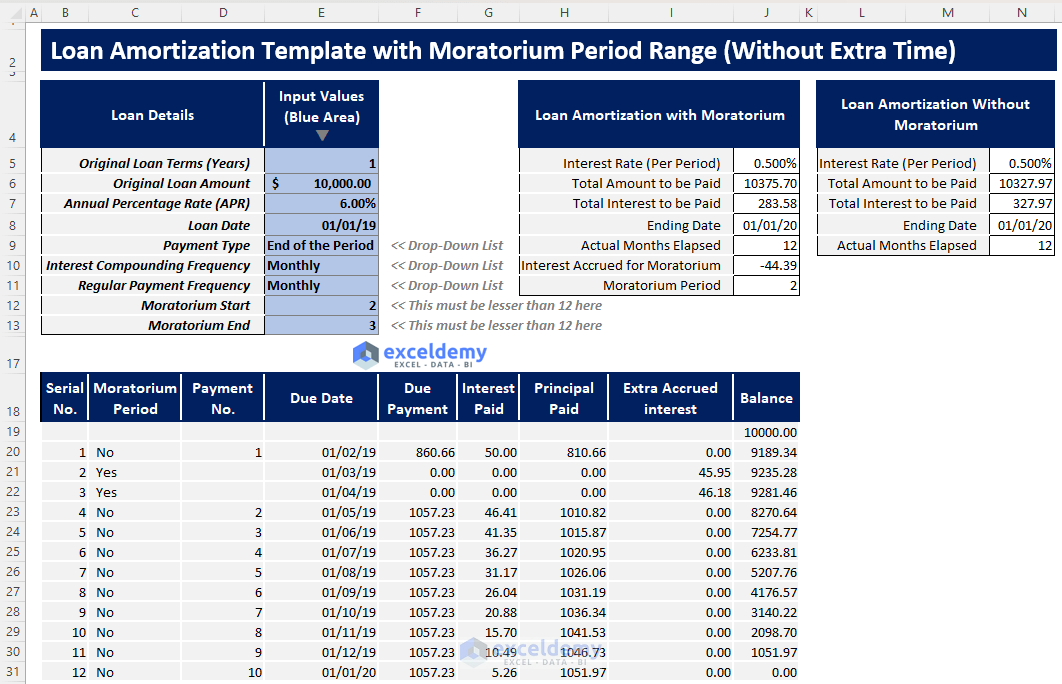Click Loan Amortization Without Moratorium header
This screenshot has width=1062, height=684.
(x=935, y=114)
